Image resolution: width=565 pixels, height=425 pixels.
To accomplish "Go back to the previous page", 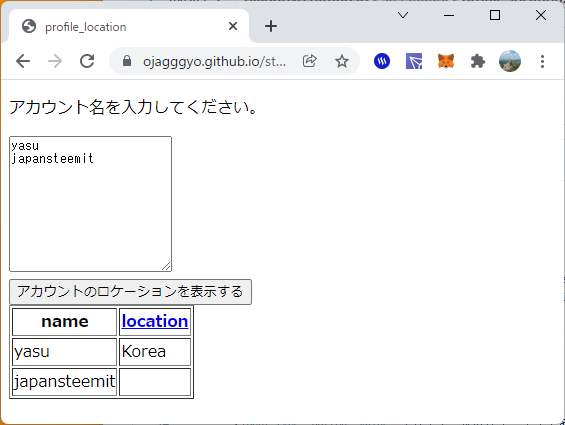I will point(23,61).
